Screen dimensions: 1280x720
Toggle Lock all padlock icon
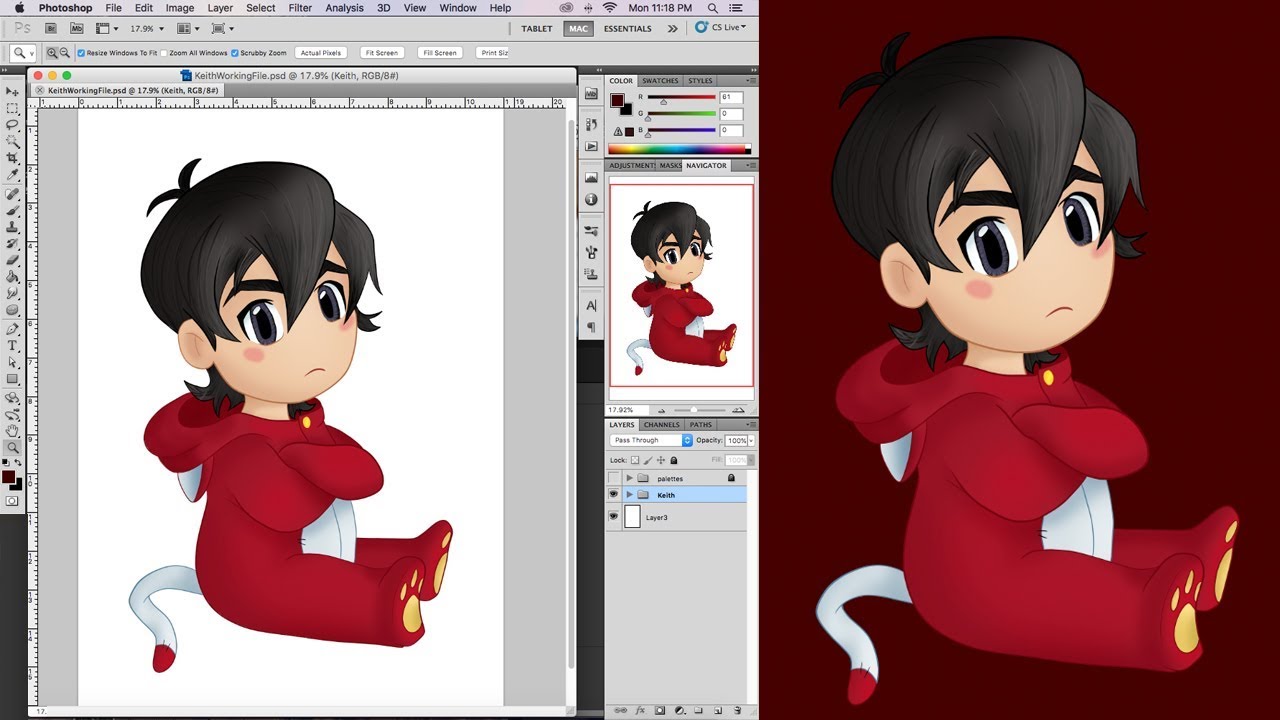point(673,460)
